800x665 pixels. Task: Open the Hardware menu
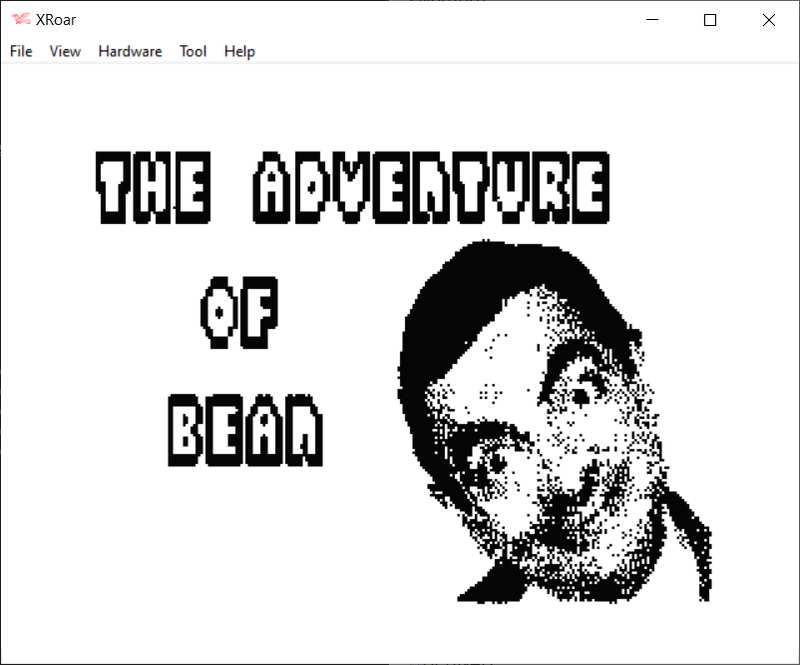[x=130, y=51]
